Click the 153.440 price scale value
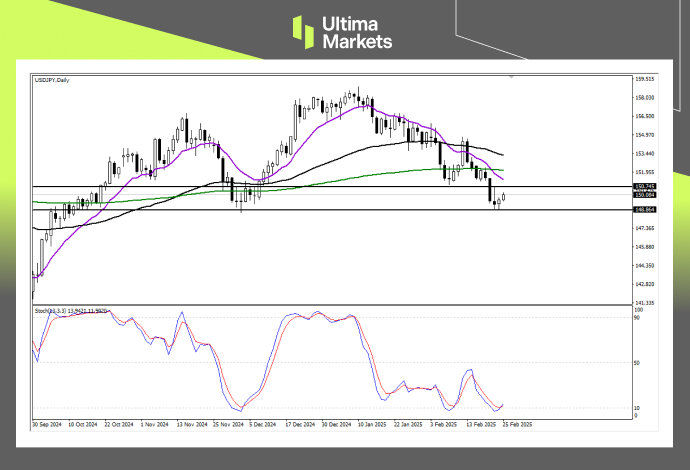Image resolution: width=690 pixels, height=470 pixels. (643, 153)
